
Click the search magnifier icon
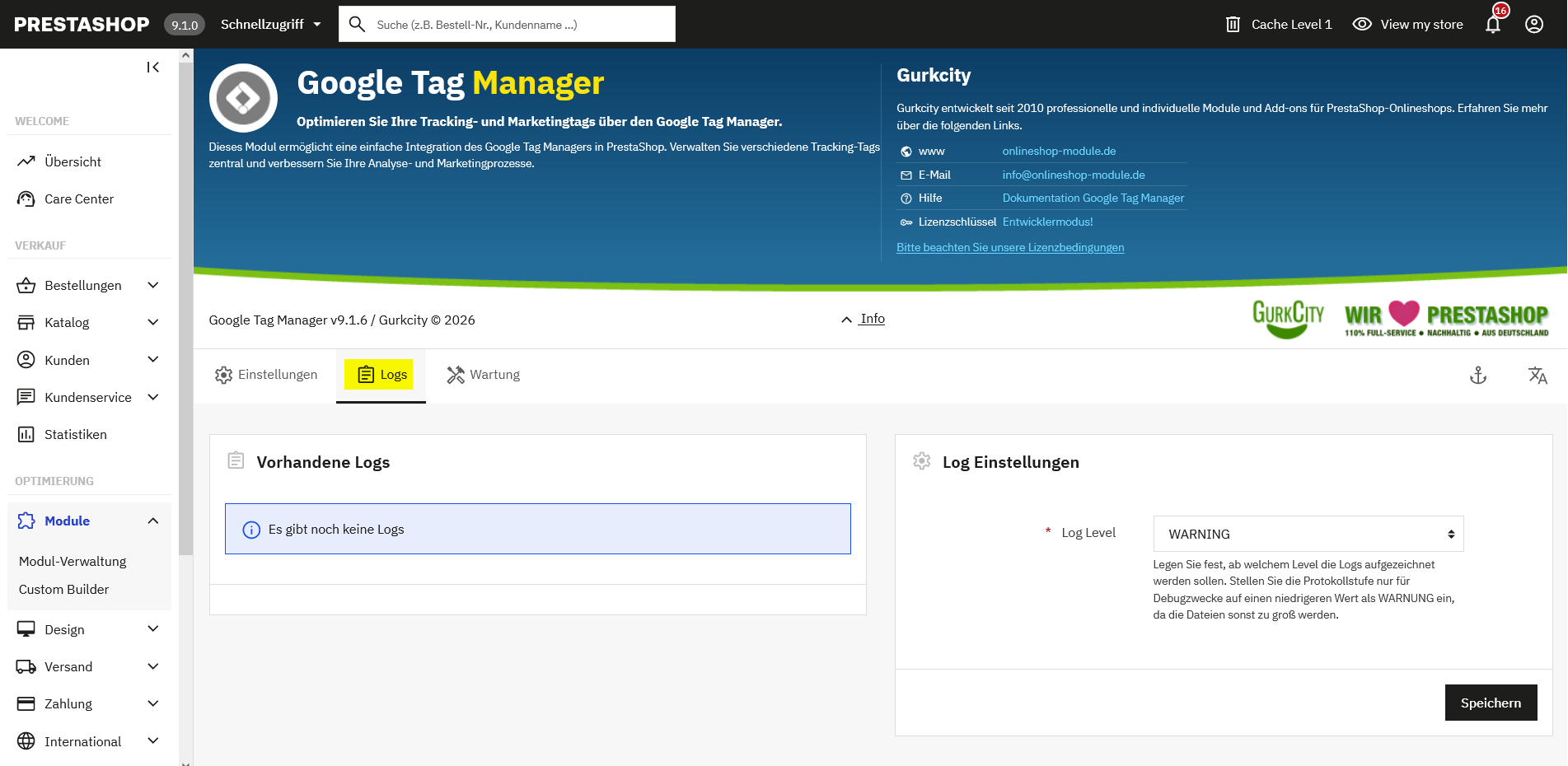coord(357,25)
